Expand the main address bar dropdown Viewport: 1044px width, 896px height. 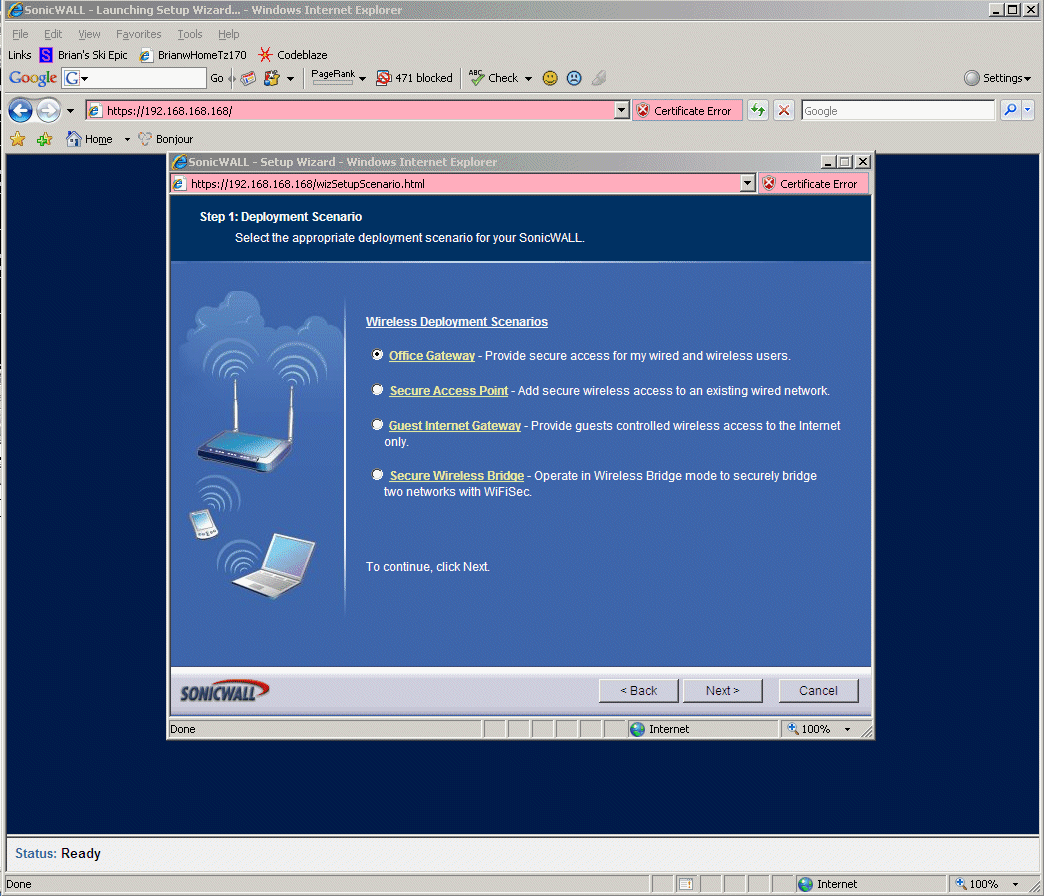(x=621, y=111)
